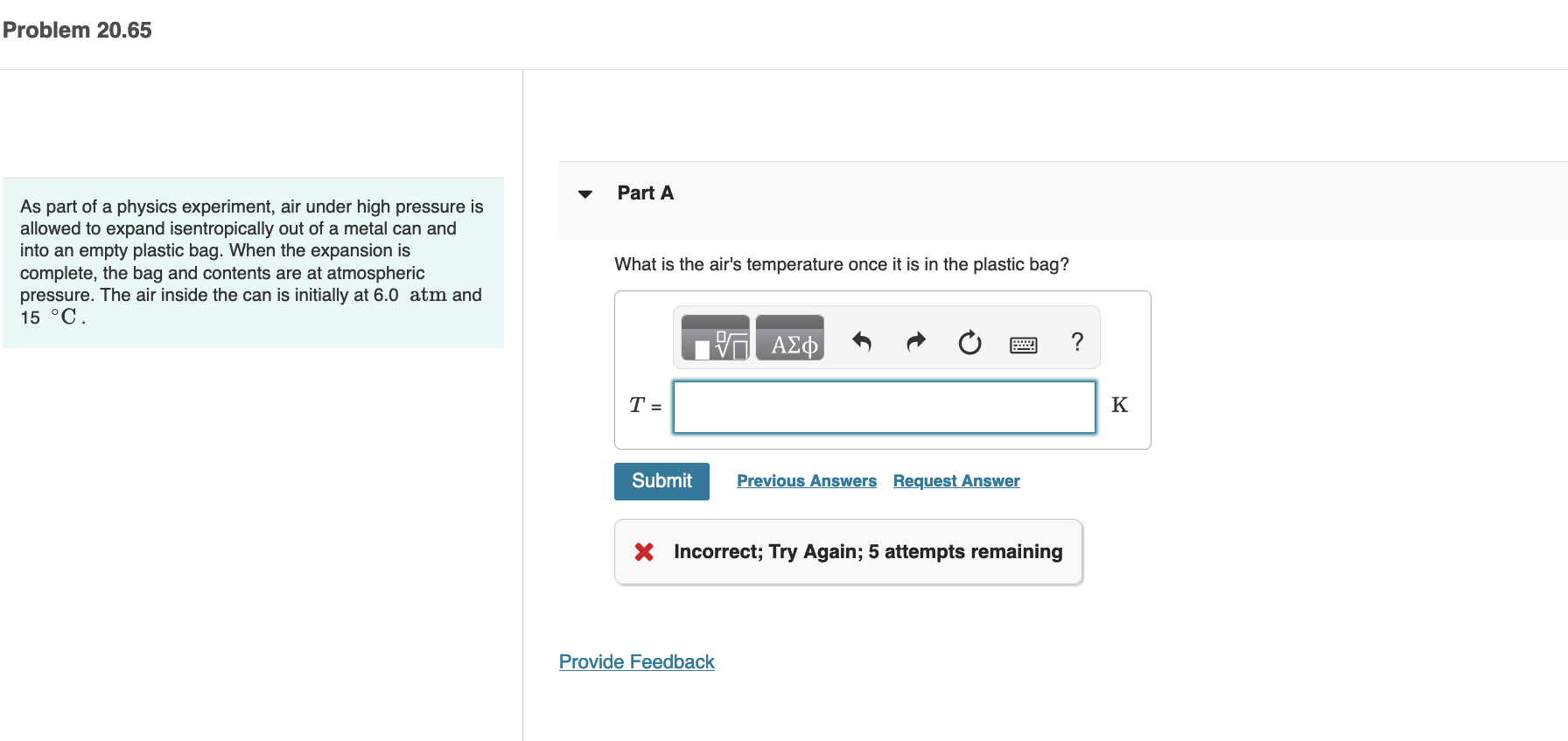Submit the answer
The width and height of the screenshot is (1568, 741).
[661, 481]
